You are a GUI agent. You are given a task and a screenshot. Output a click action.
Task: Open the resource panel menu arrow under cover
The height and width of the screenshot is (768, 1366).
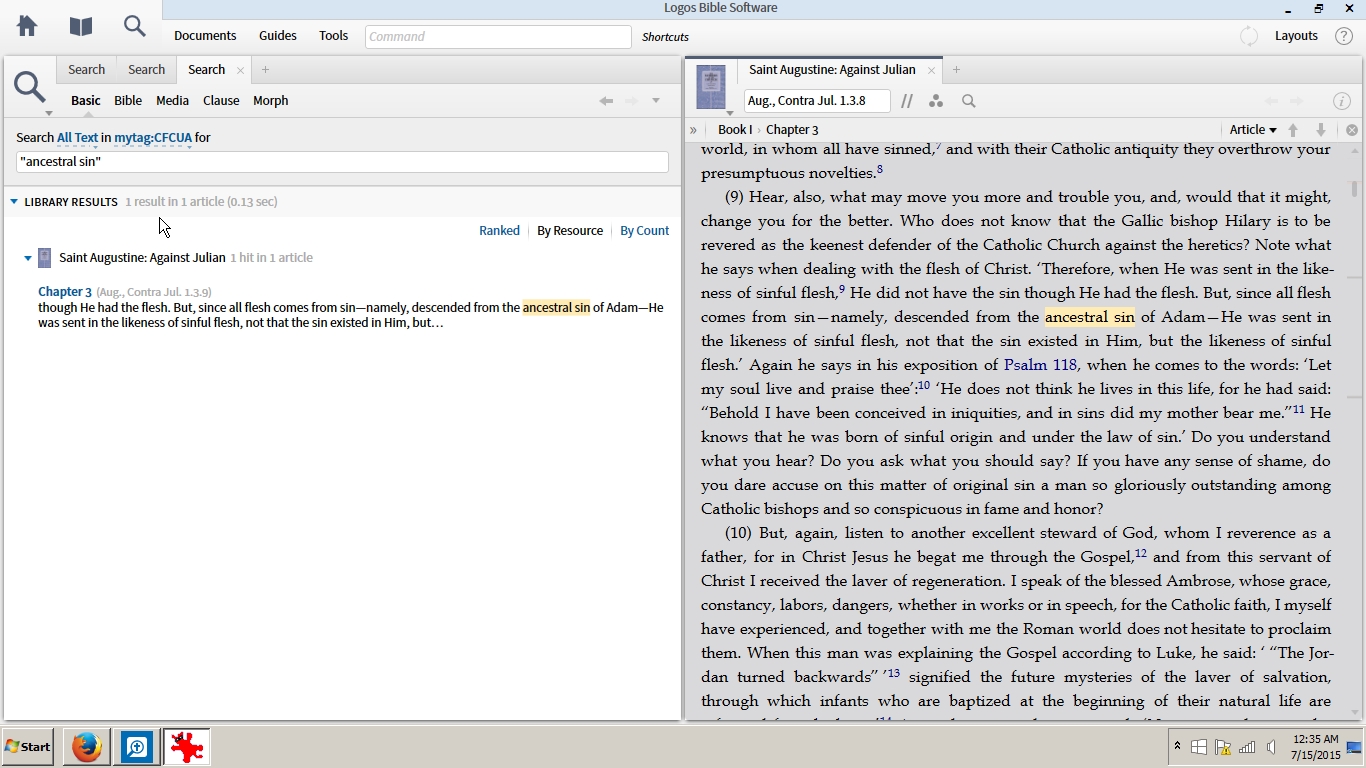729,113
